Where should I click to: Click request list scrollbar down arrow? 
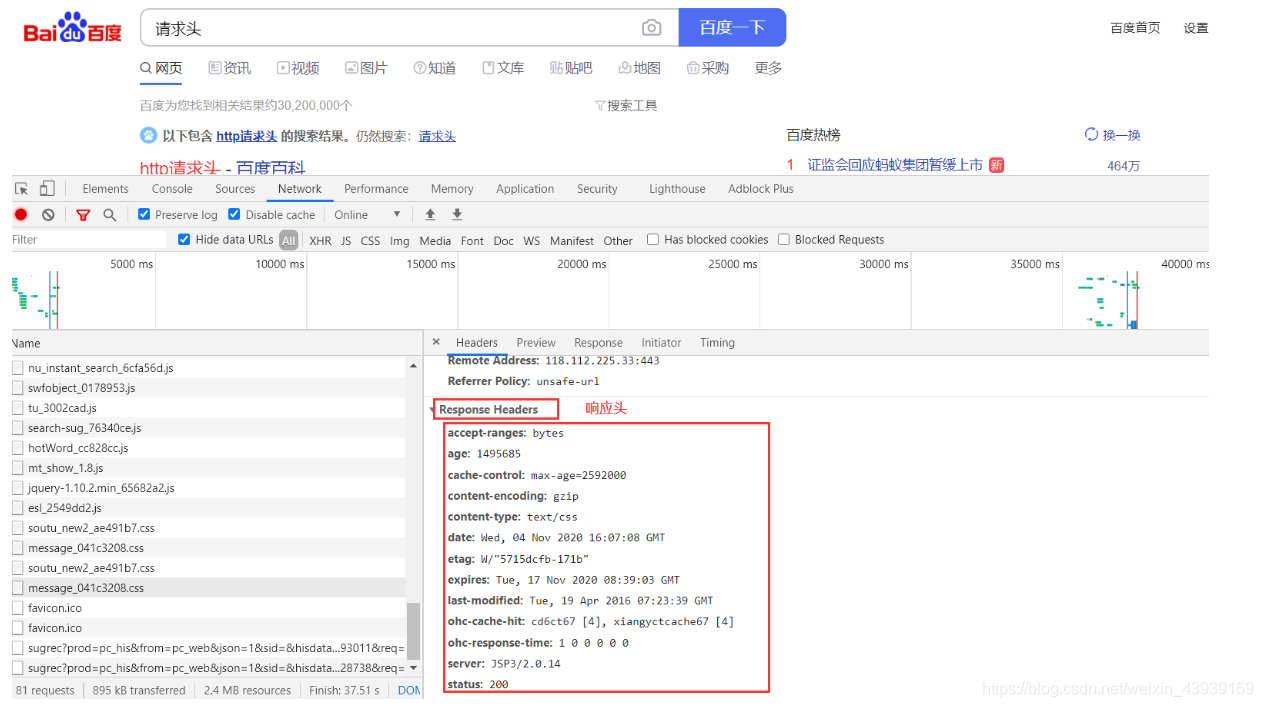click(414, 667)
